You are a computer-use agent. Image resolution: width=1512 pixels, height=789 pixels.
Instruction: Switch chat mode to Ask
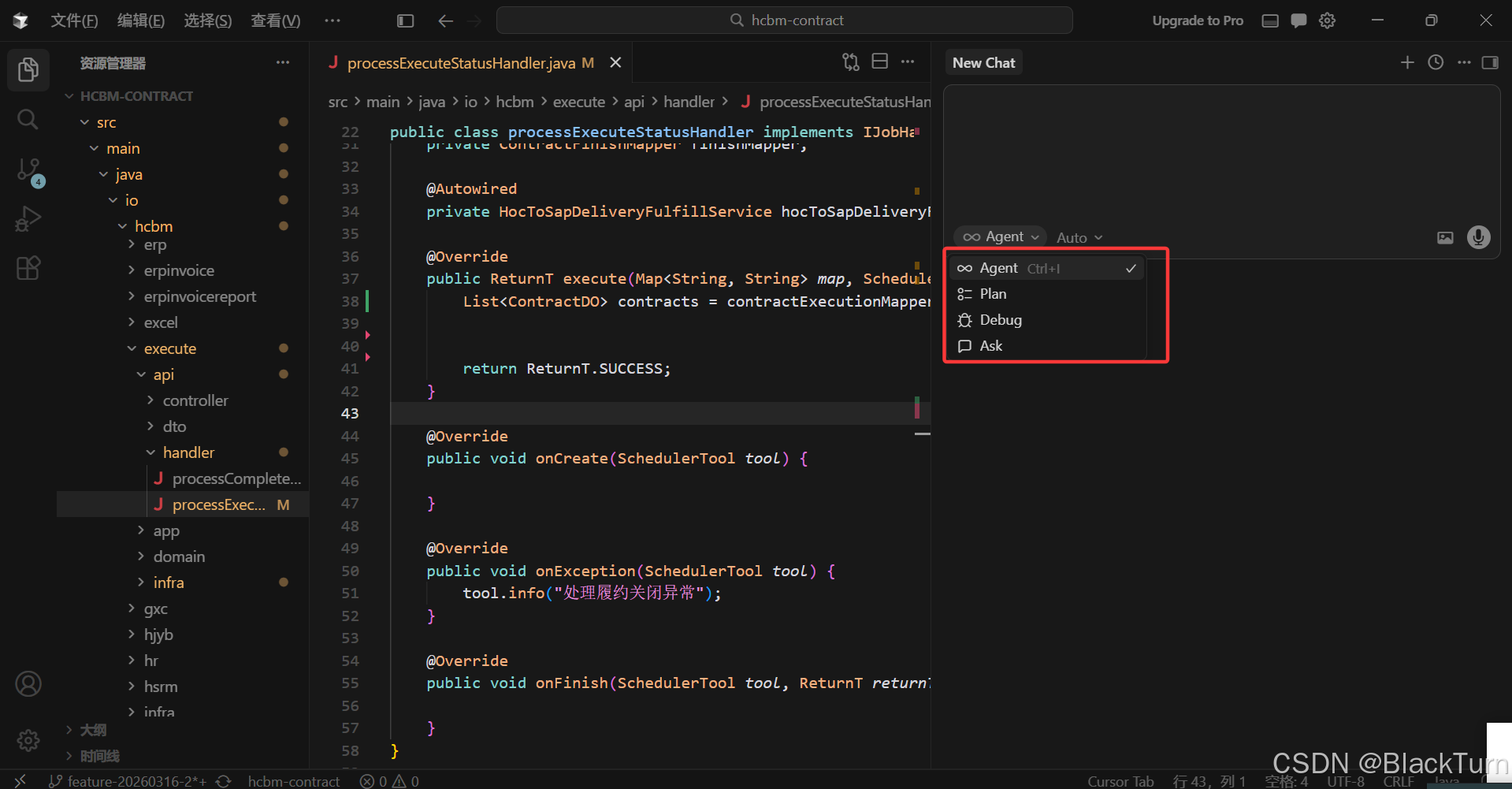click(x=1046, y=346)
